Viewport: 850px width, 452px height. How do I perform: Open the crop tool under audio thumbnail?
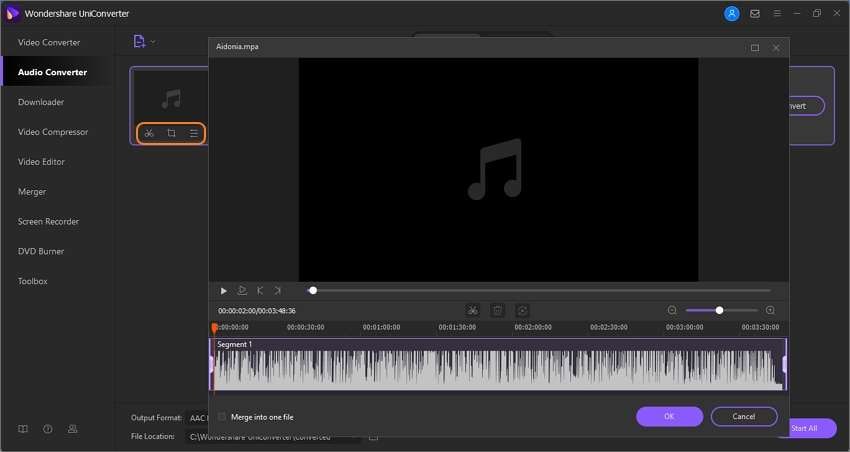(171, 133)
